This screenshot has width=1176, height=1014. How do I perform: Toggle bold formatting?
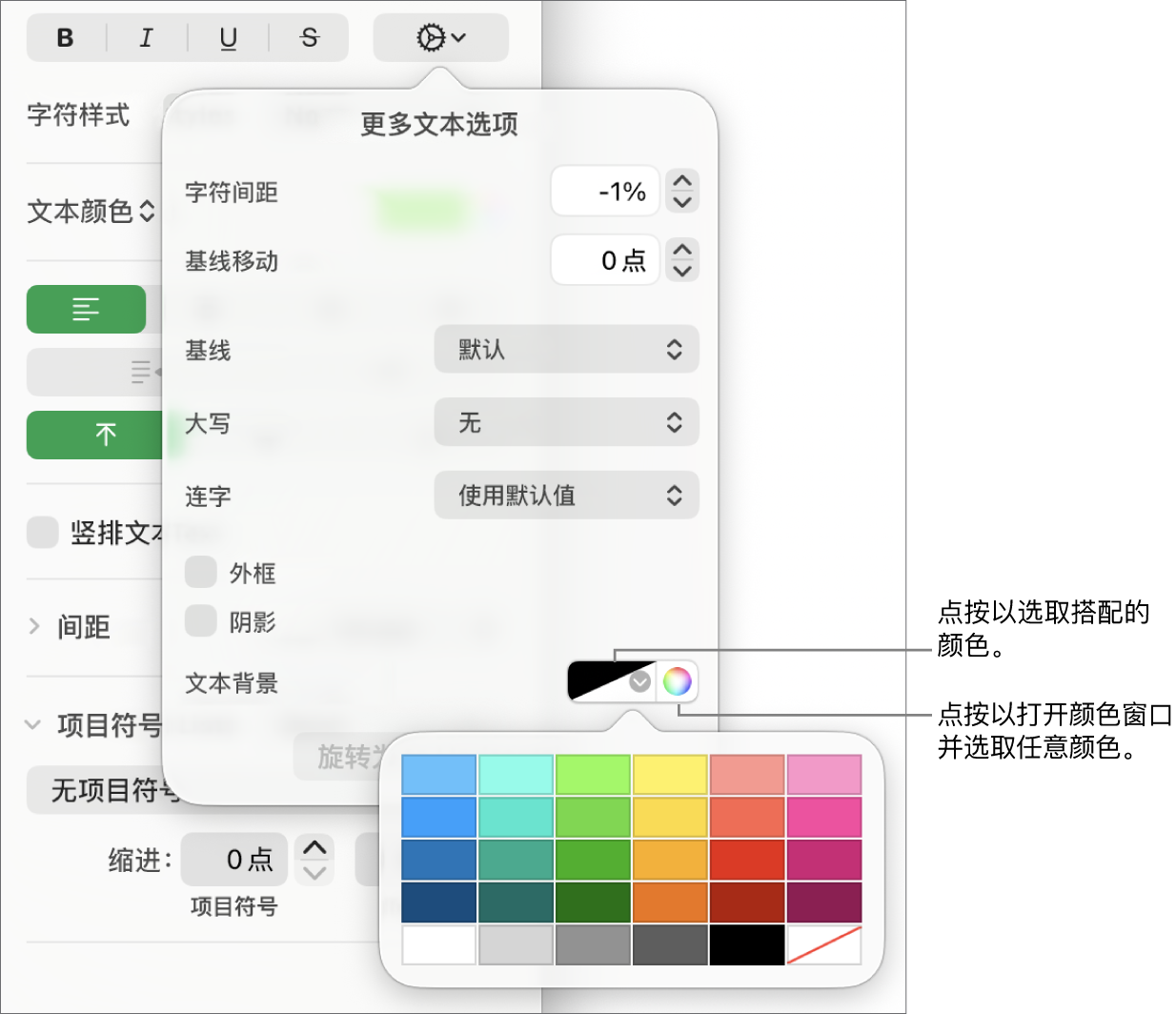pyautogui.click(x=65, y=38)
